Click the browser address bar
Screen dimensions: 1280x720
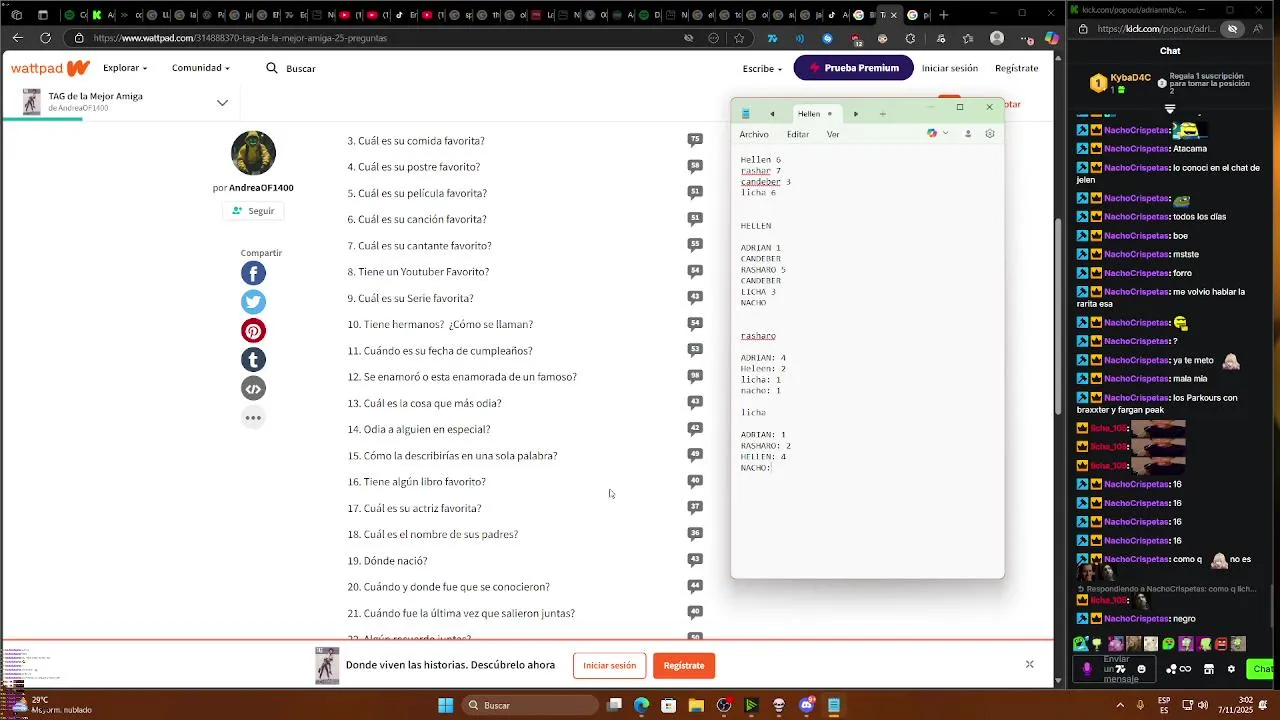point(380,38)
